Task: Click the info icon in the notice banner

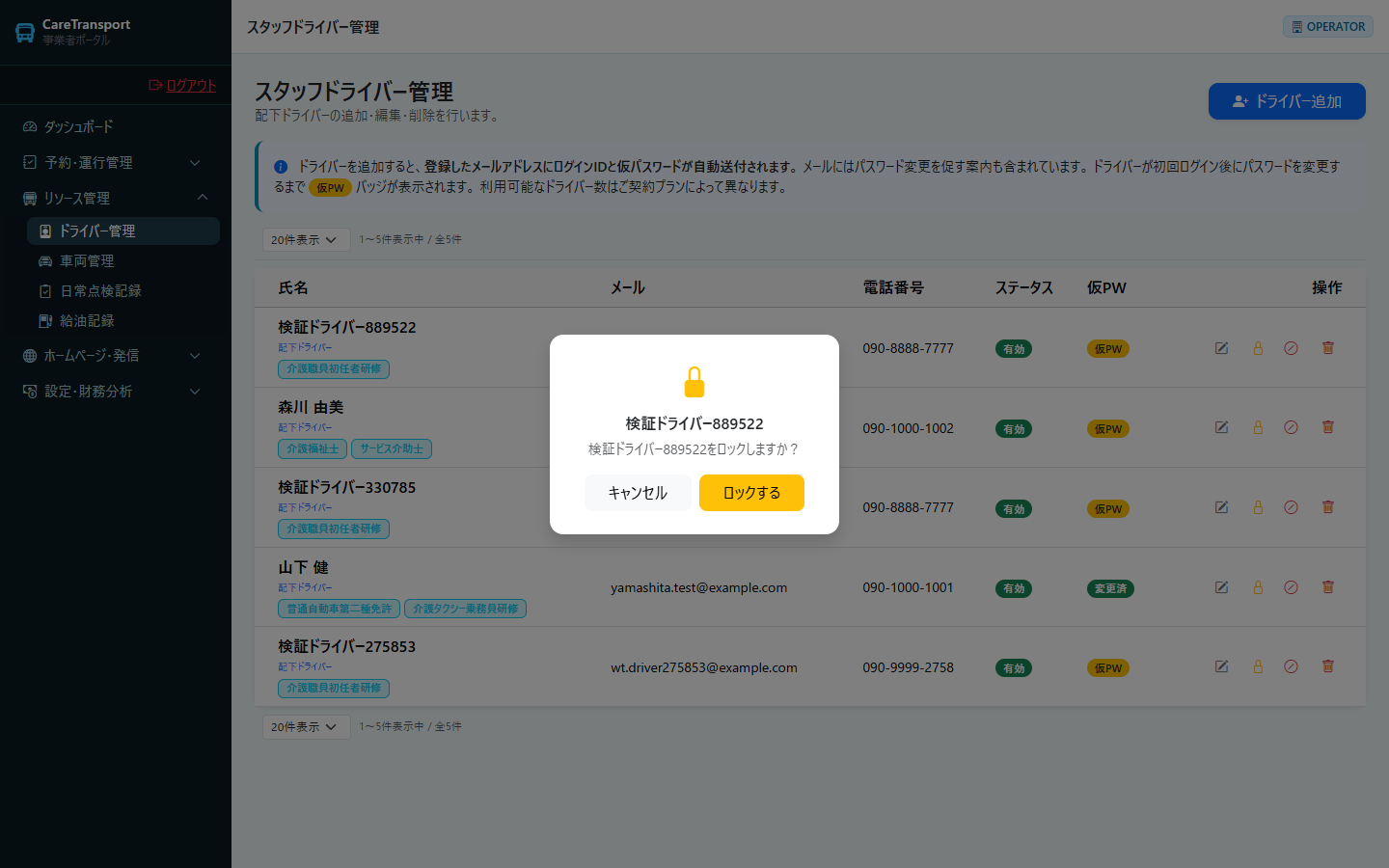Action: (x=281, y=167)
